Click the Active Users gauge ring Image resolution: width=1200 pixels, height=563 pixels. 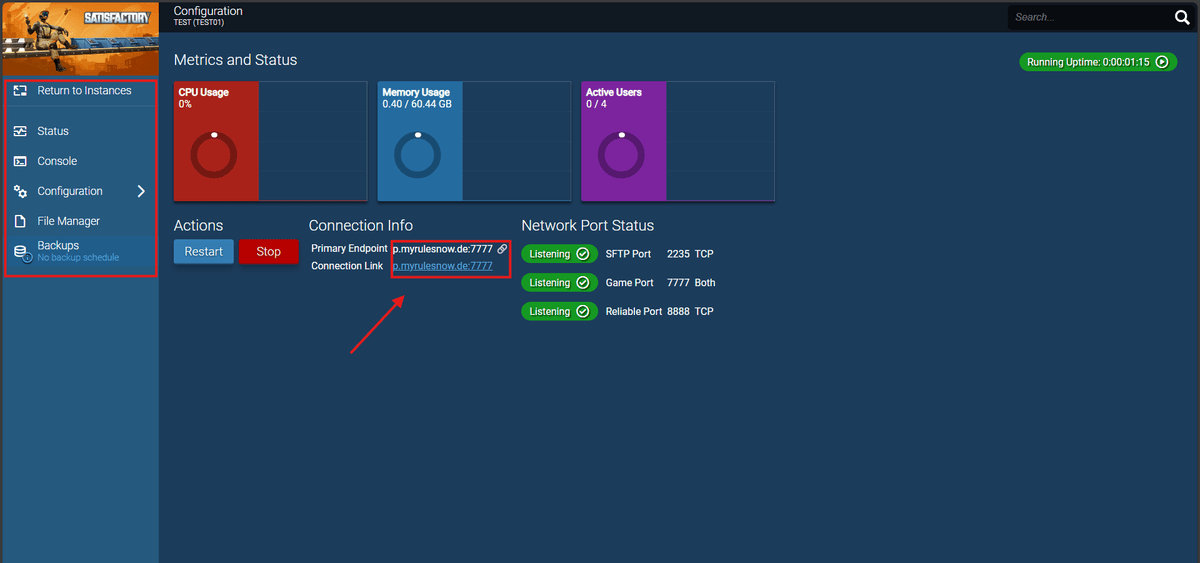(x=622, y=156)
